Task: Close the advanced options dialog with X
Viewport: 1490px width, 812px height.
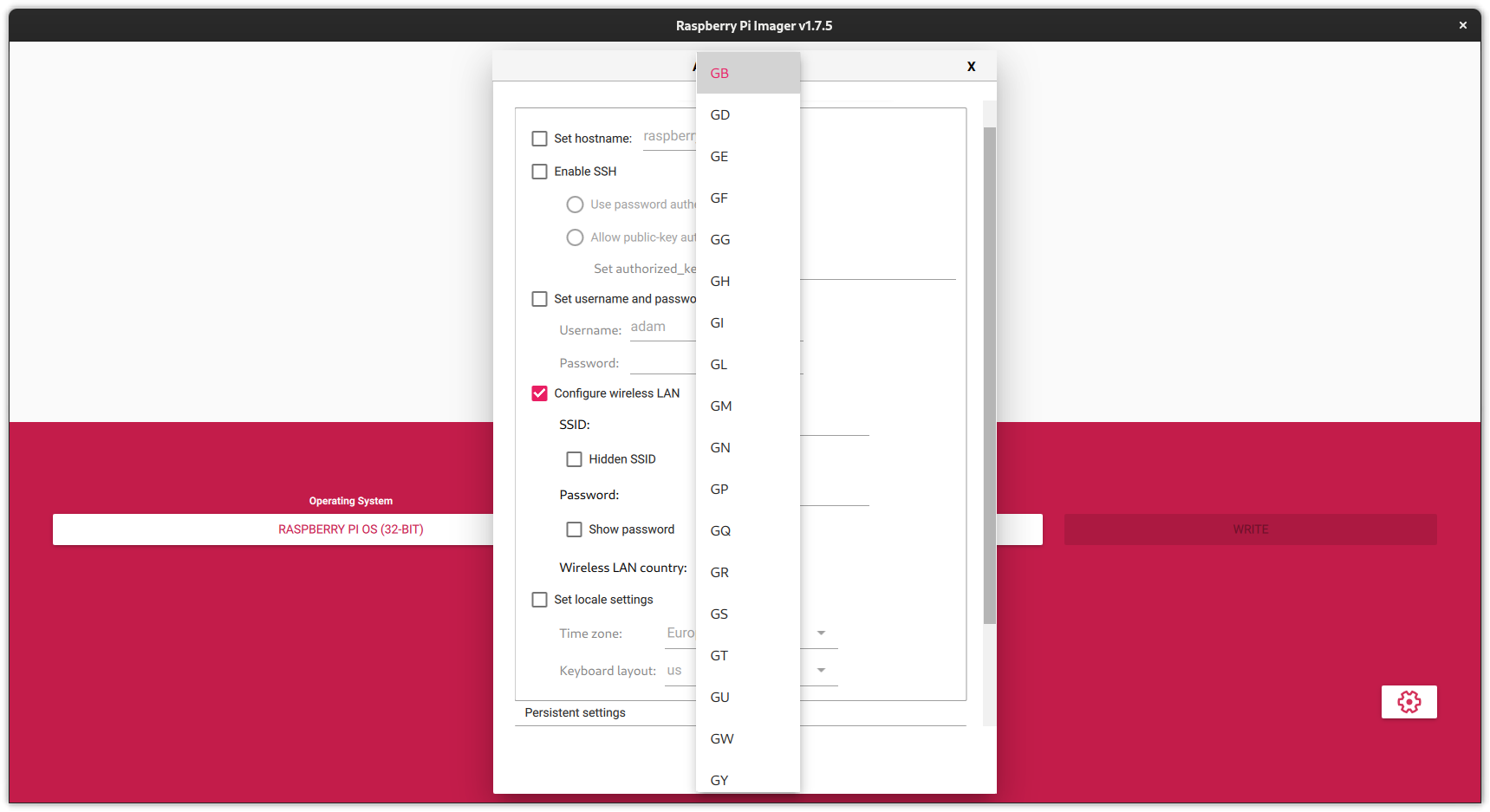Action: (971, 67)
